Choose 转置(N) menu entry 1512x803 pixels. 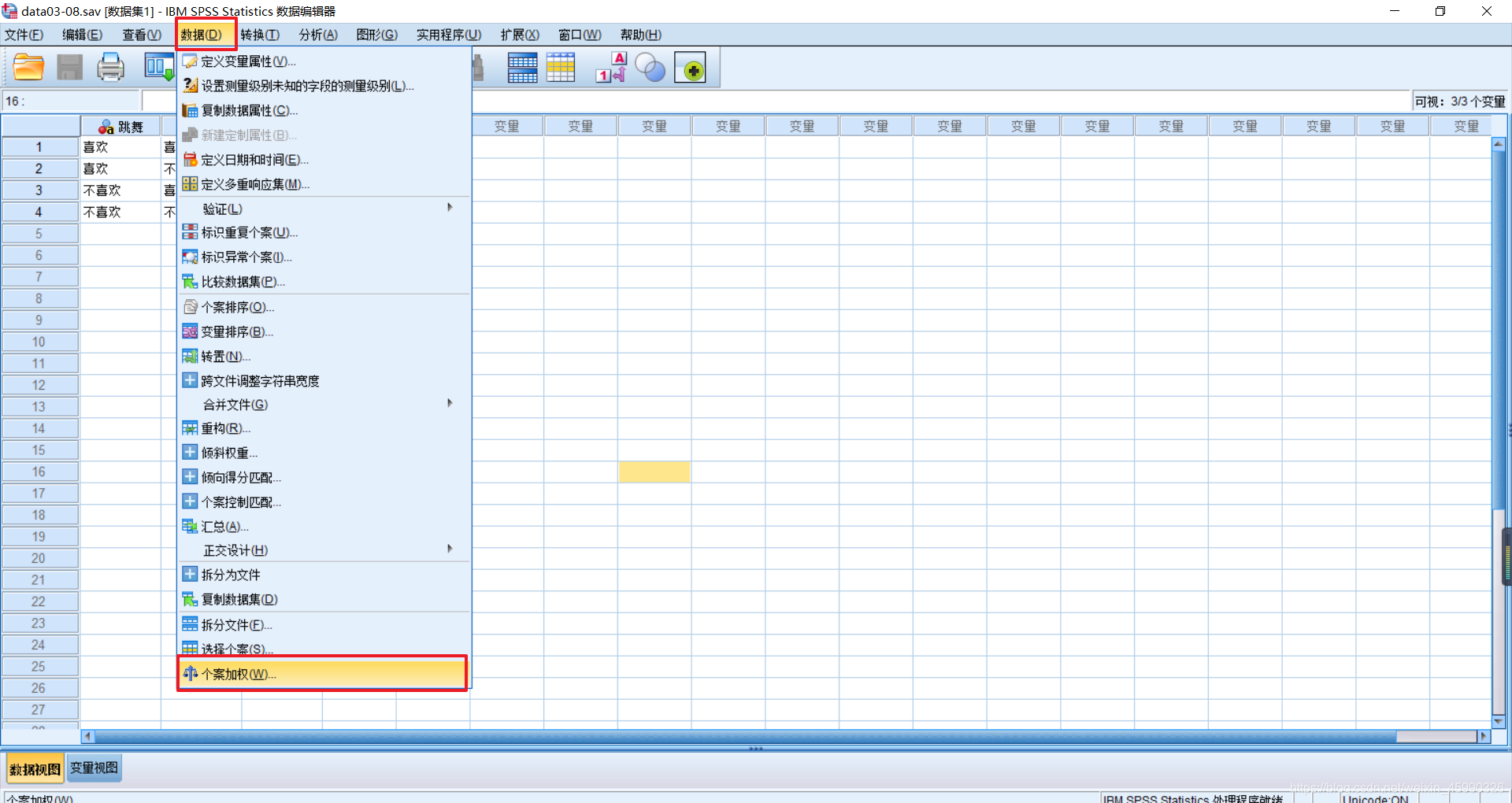[x=324, y=357]
